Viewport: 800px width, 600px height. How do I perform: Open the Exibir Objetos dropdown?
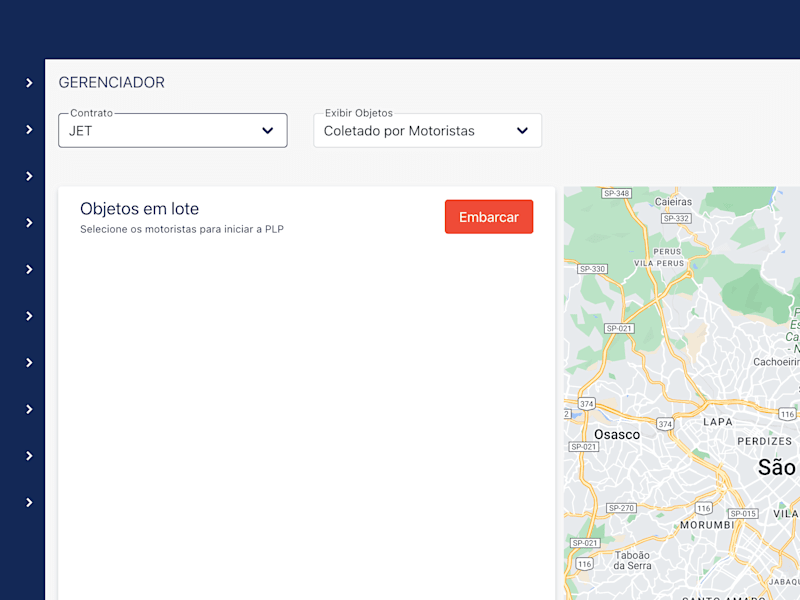(x=428, y=131)
